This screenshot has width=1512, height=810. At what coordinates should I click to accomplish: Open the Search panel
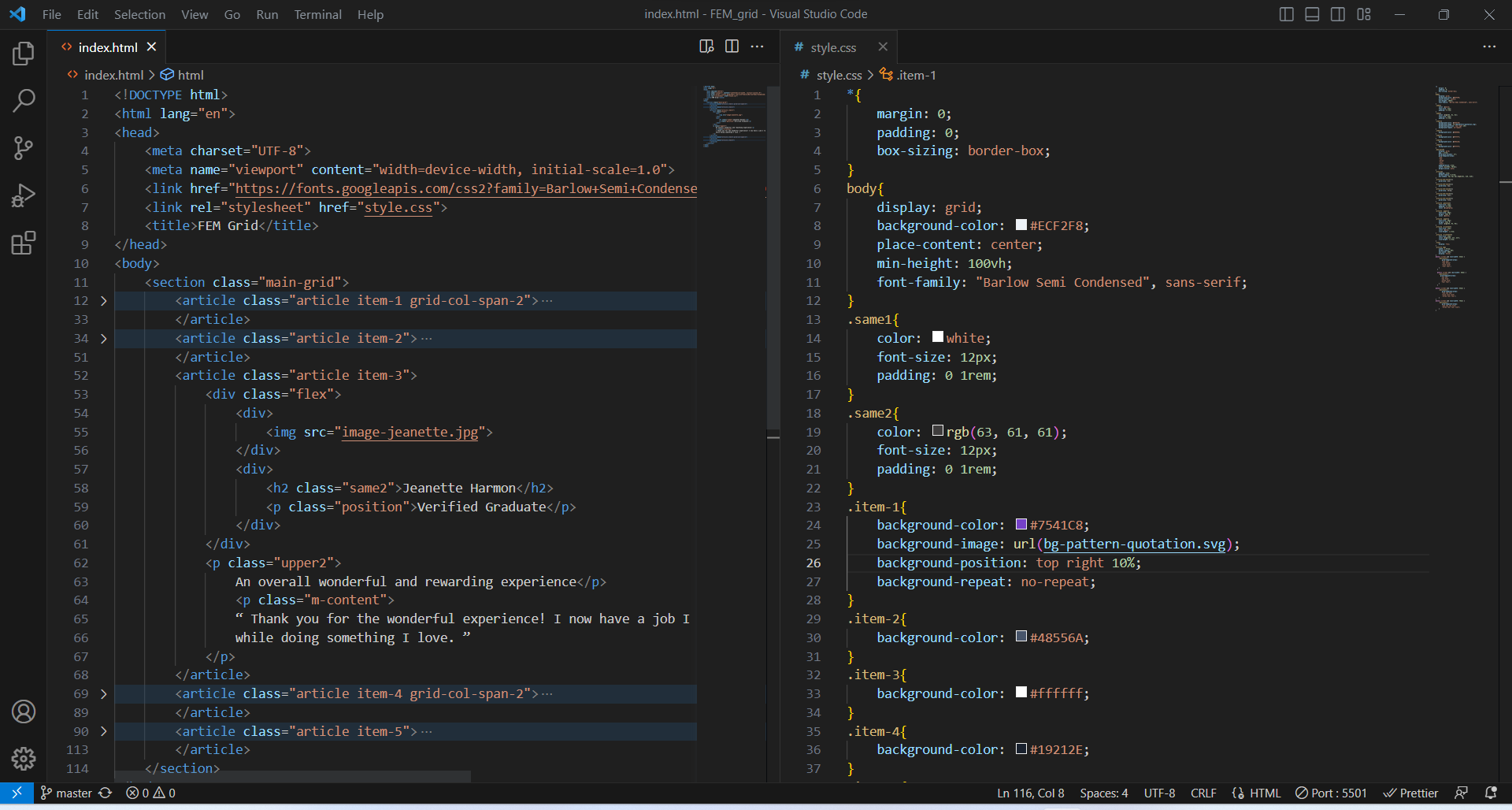(x=23, y=101)
